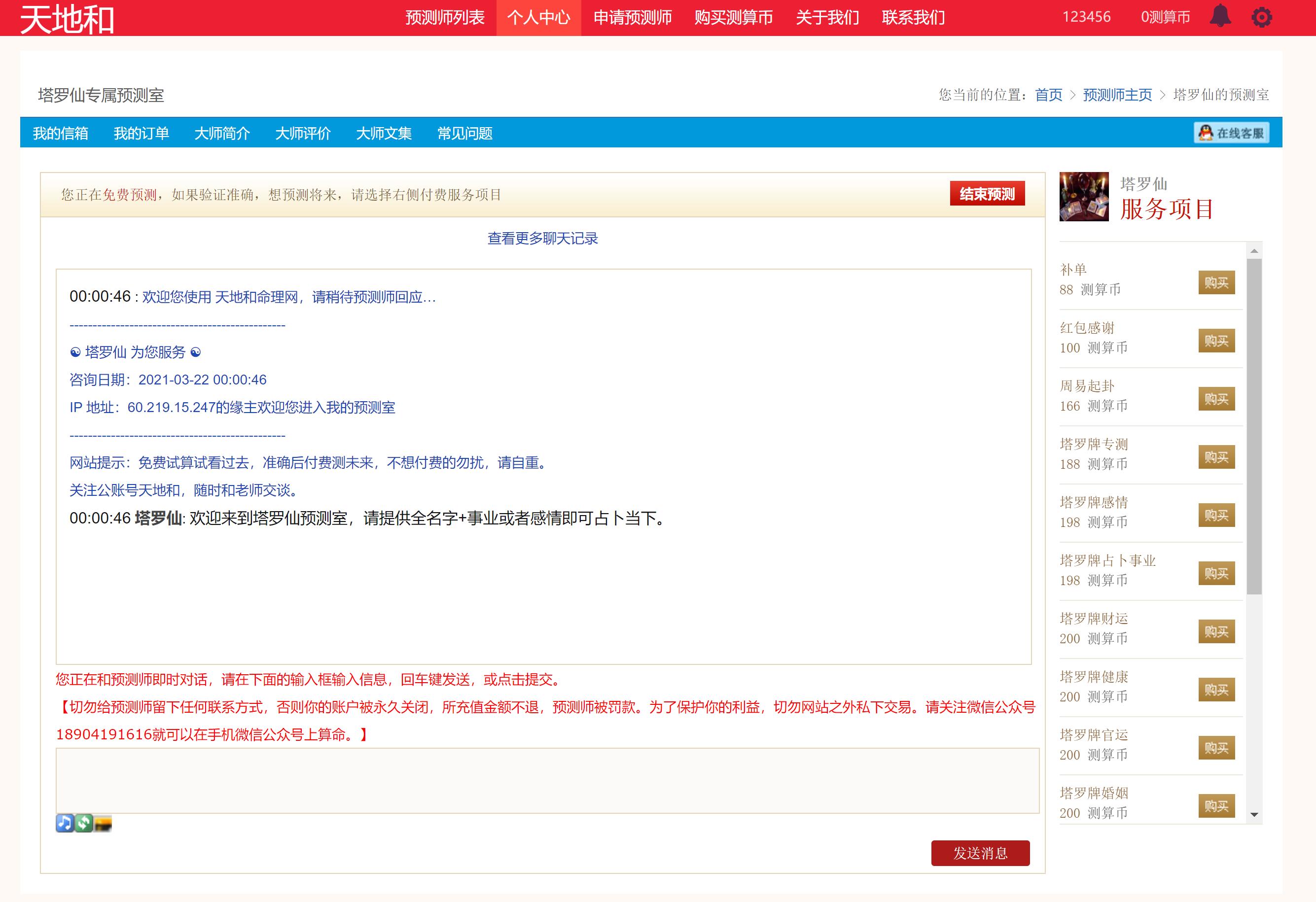Click 预测师主页 breadcrumb link
Screen dimensions: 1316x902
(1117, 95)
